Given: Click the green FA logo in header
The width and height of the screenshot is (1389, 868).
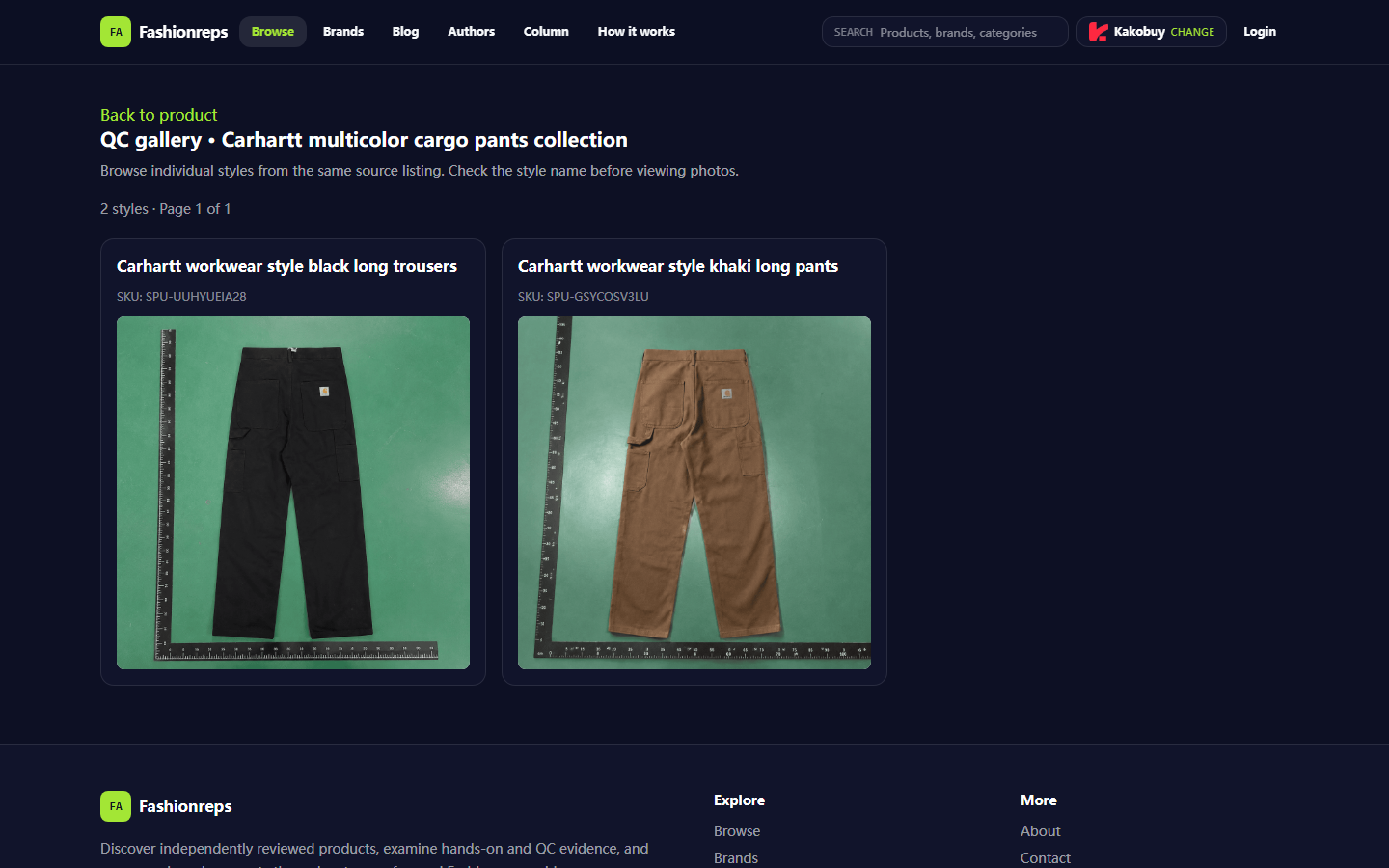Looking at the screenshot, I should tap(116, 32).
